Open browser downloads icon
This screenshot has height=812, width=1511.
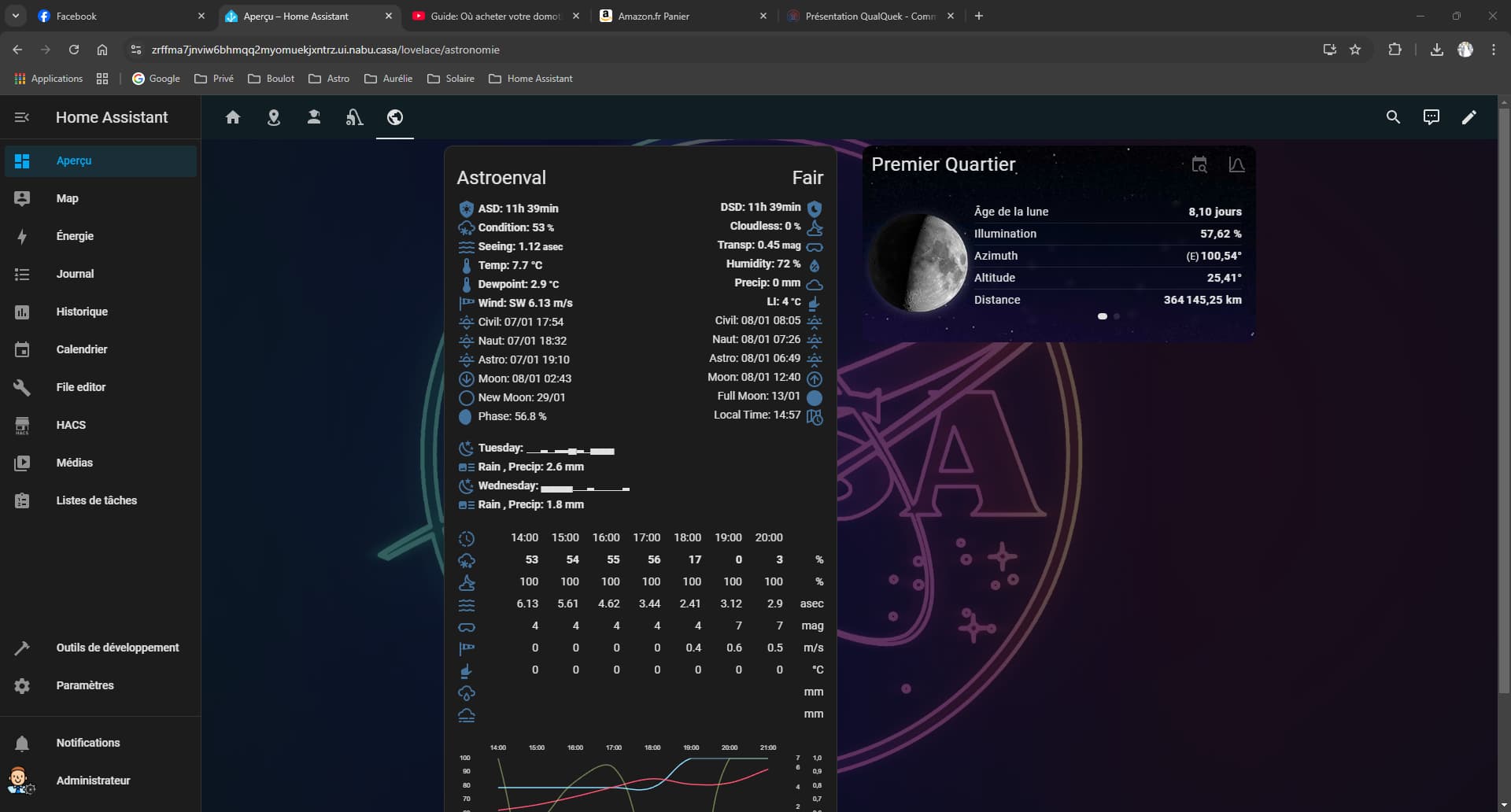pos(1437,50)
